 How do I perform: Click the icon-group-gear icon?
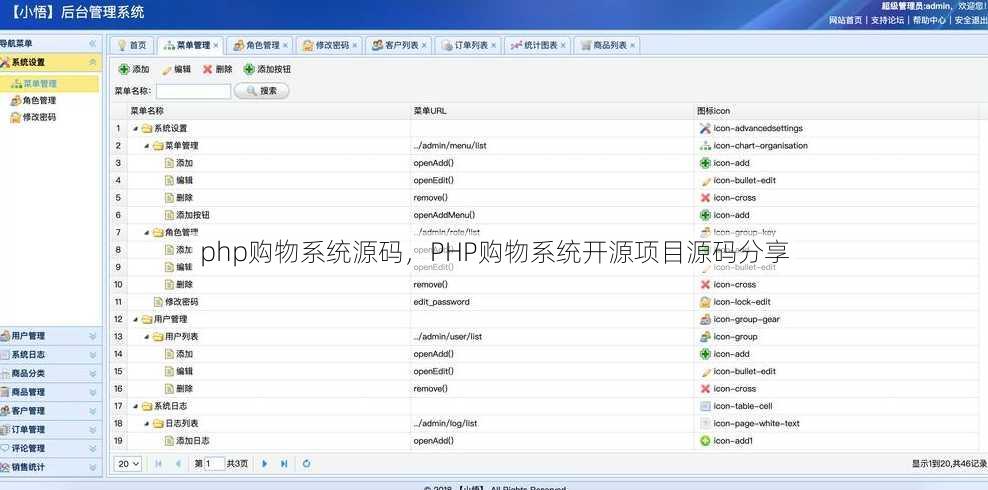click(705, 319)
